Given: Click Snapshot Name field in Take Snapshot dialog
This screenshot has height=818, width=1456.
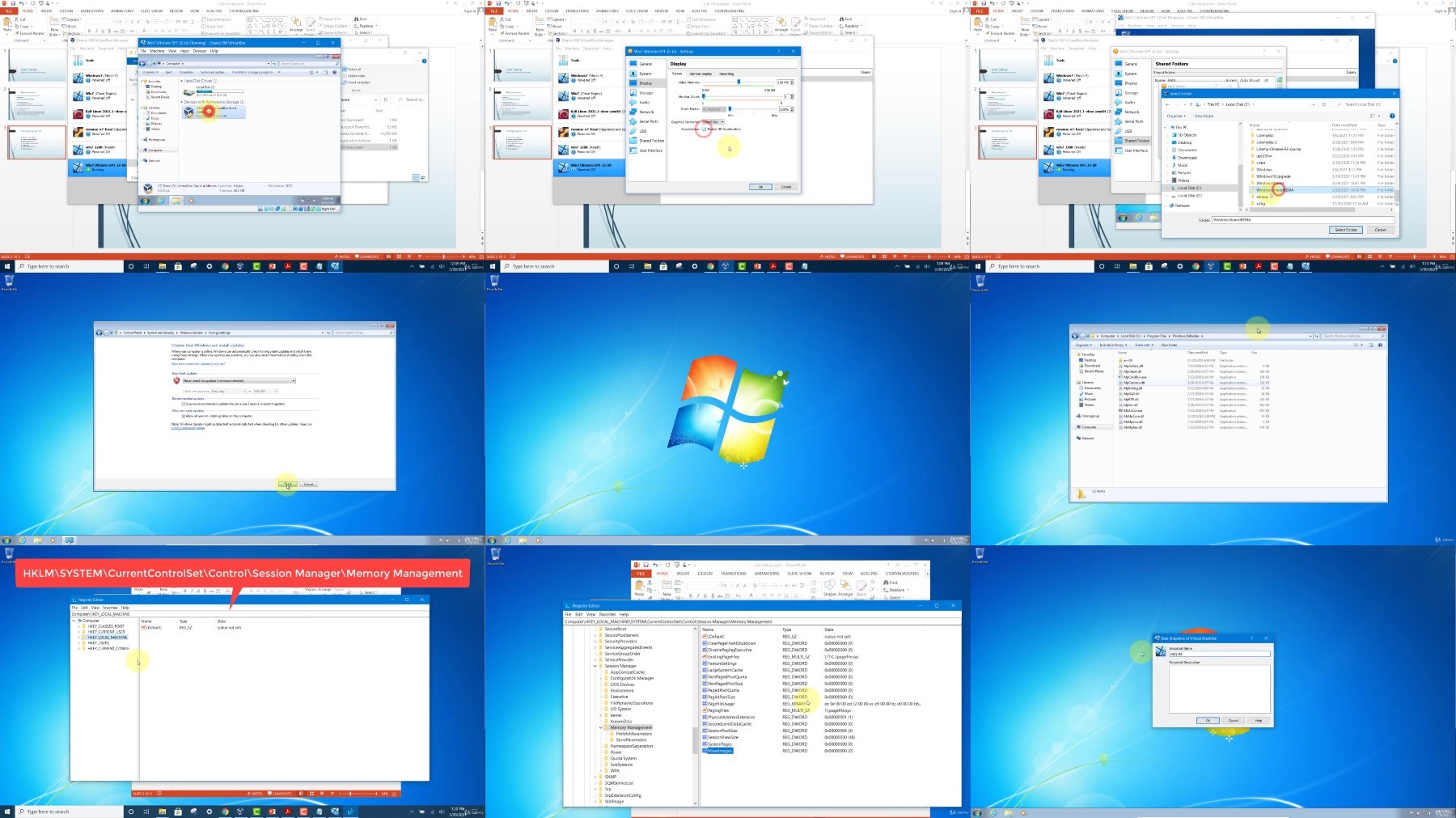Looking at the screenshot, I should (x=1219, y=654).
